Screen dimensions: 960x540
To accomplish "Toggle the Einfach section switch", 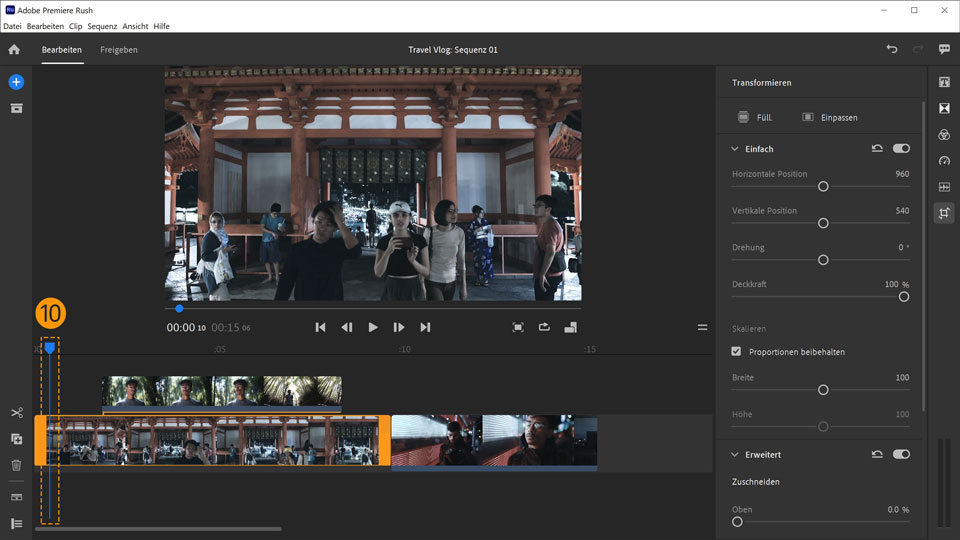I will (901, 149).
